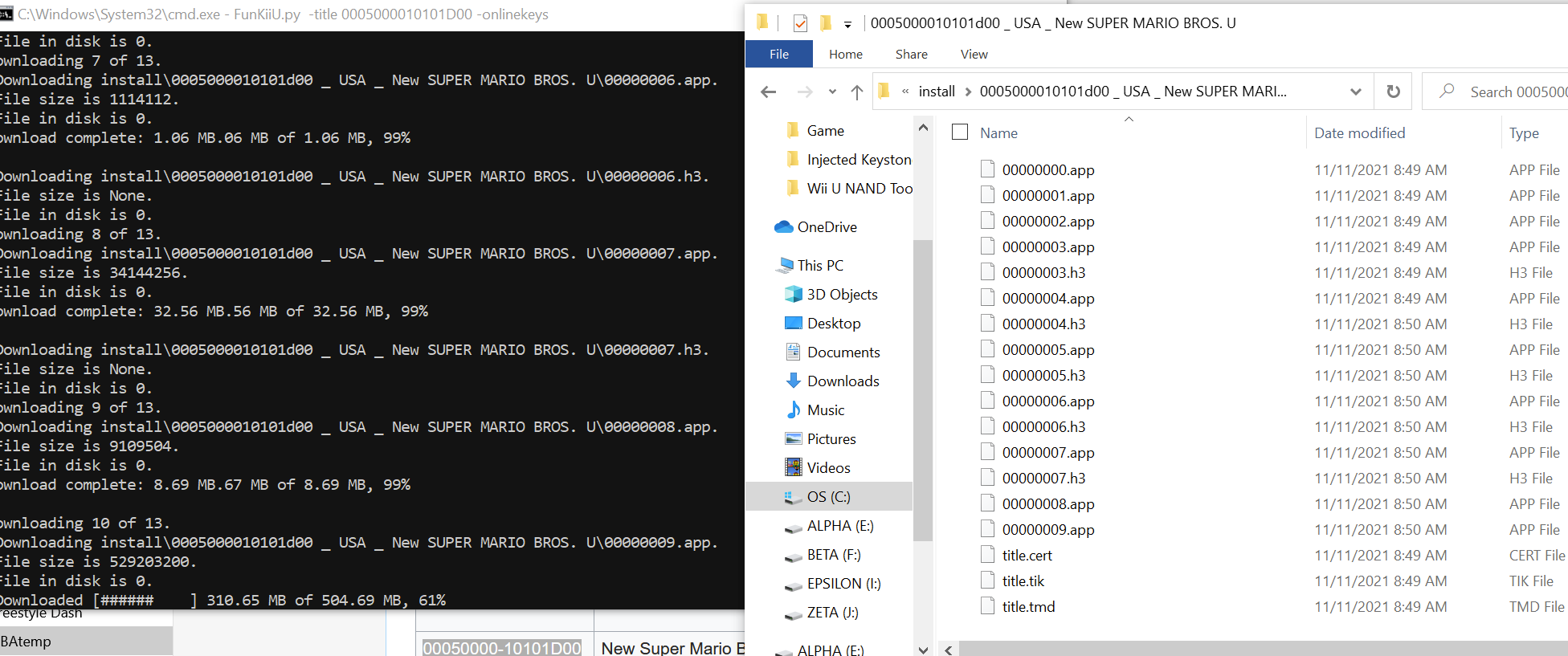1568x656 pixels.
Task: Sort files by Type column header
Action: pos(1524,133)
